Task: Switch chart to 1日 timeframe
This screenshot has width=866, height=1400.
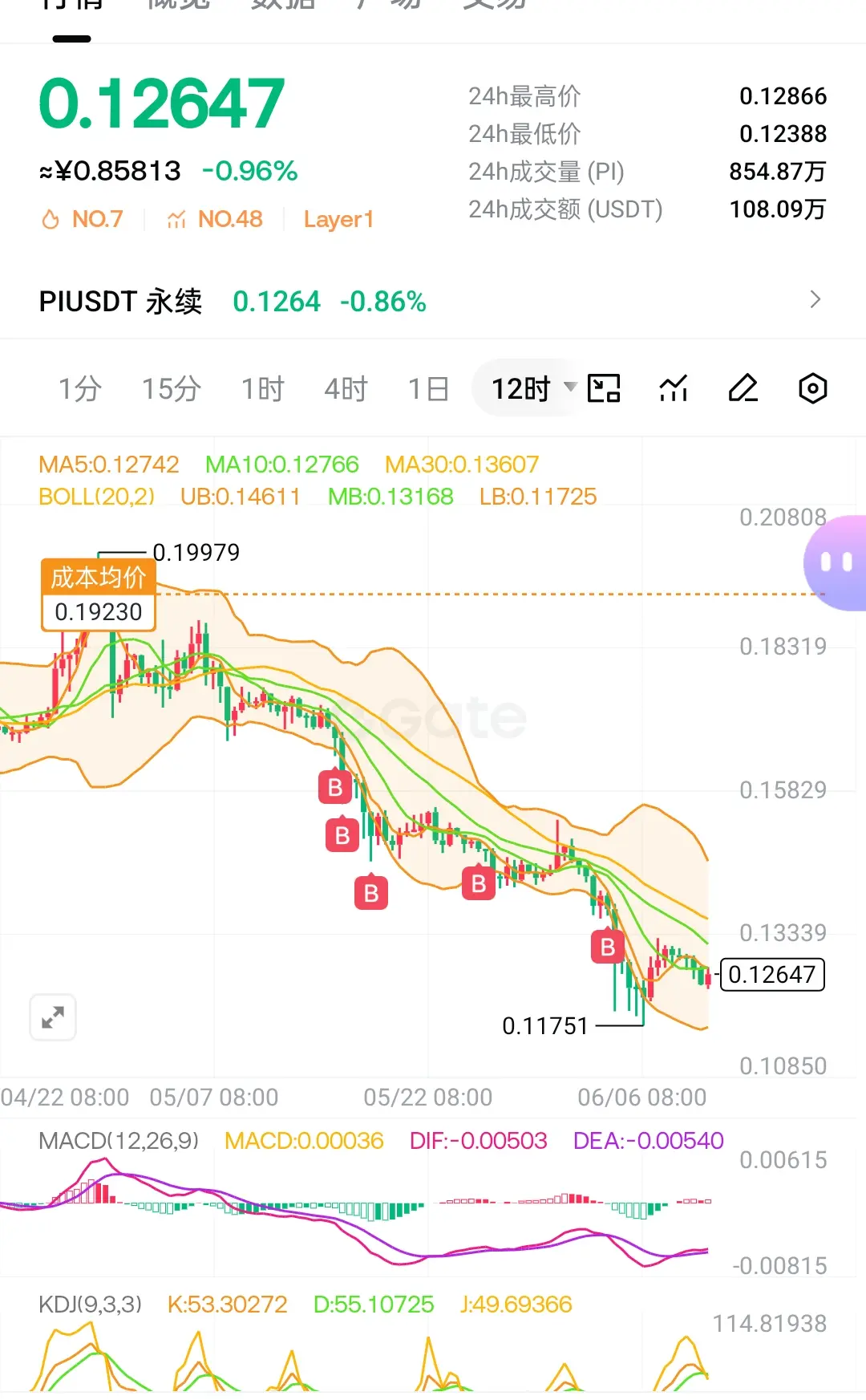Action: pyautogui.click(x=428, y=389)
